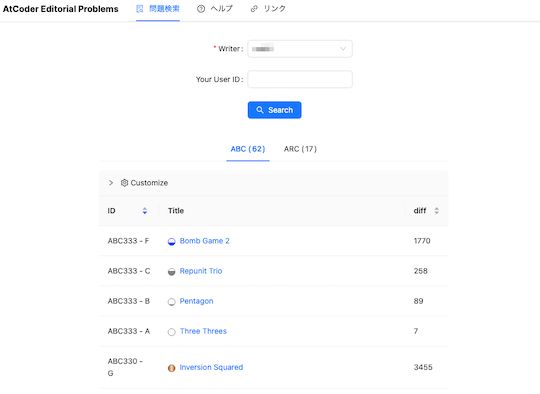Viewport: 540px width, 394px height.
Task: Switch to the ABC (62) tab
Action: [x=248, y=149]
